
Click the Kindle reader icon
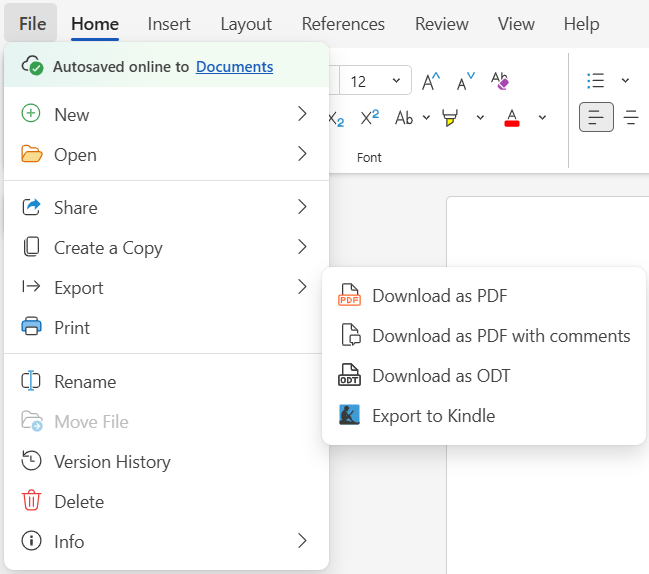349,415
